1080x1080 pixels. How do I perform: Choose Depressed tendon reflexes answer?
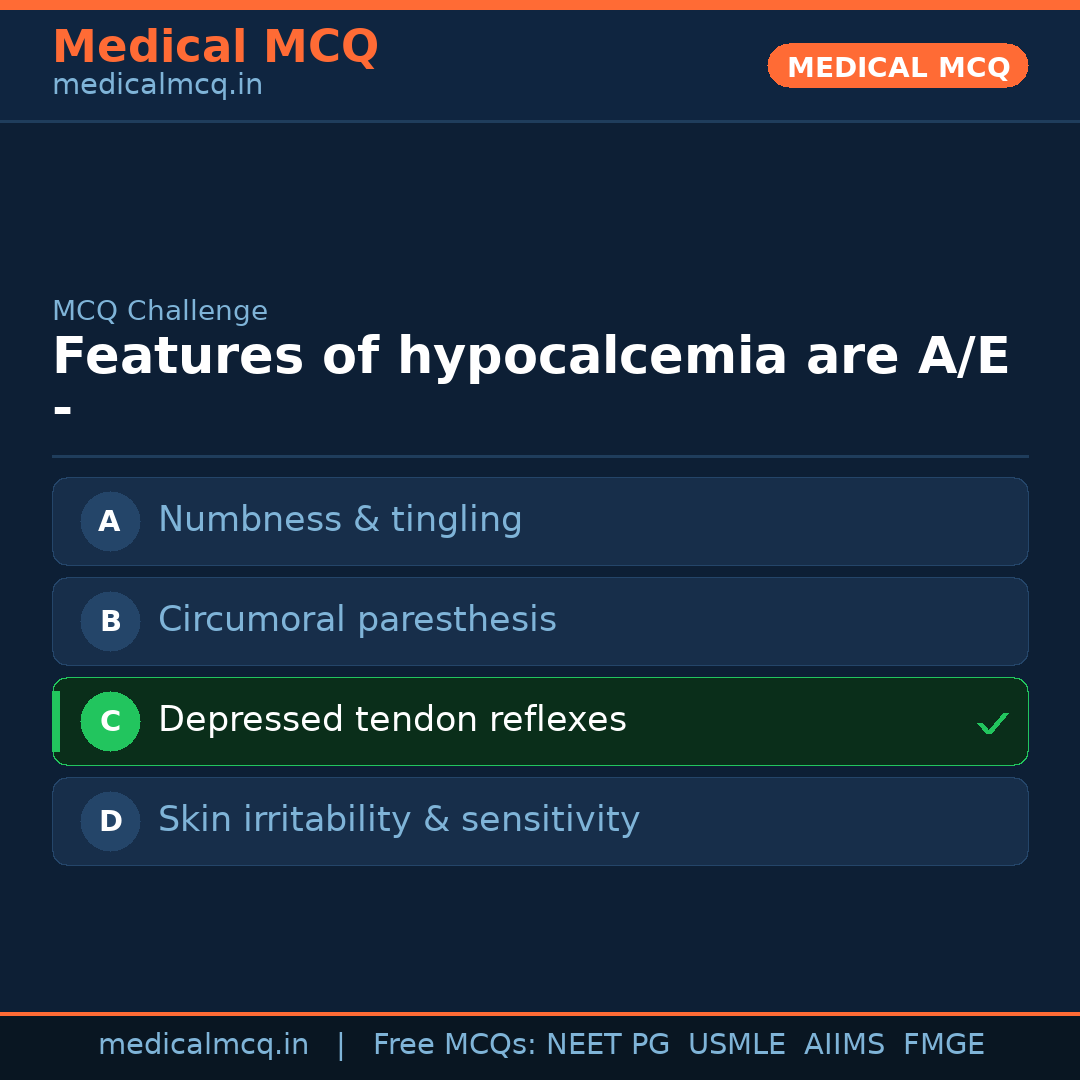[x=392, y=720]
